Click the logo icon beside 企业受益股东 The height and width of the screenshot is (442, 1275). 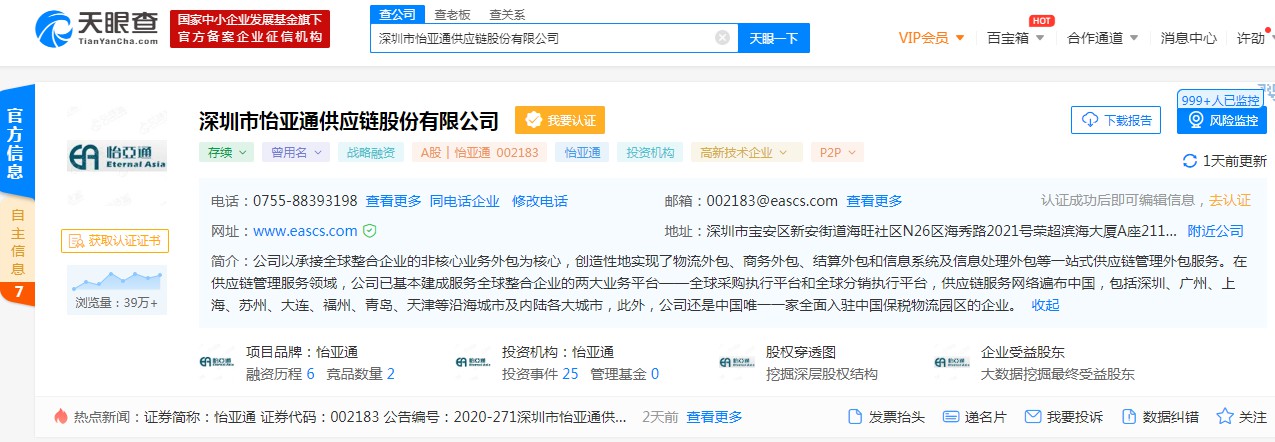click(x=951, y=362)
